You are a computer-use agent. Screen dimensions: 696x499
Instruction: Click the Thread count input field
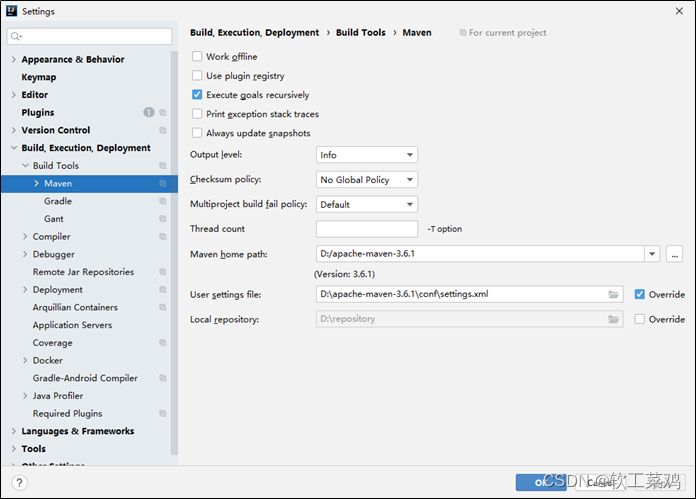367,229
